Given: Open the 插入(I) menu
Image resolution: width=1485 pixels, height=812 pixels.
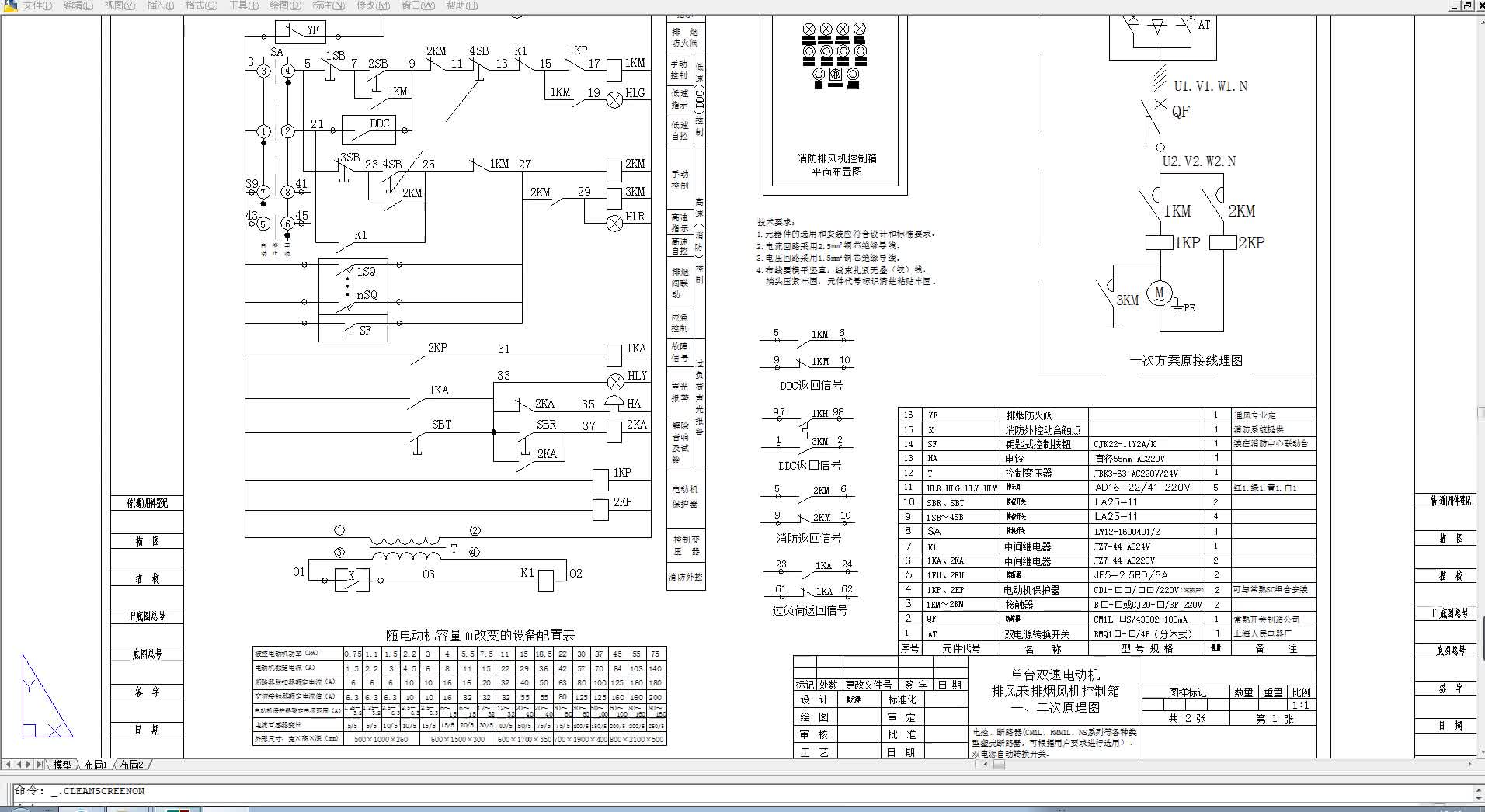Looking at the screenshot, I should click(160, 5).
